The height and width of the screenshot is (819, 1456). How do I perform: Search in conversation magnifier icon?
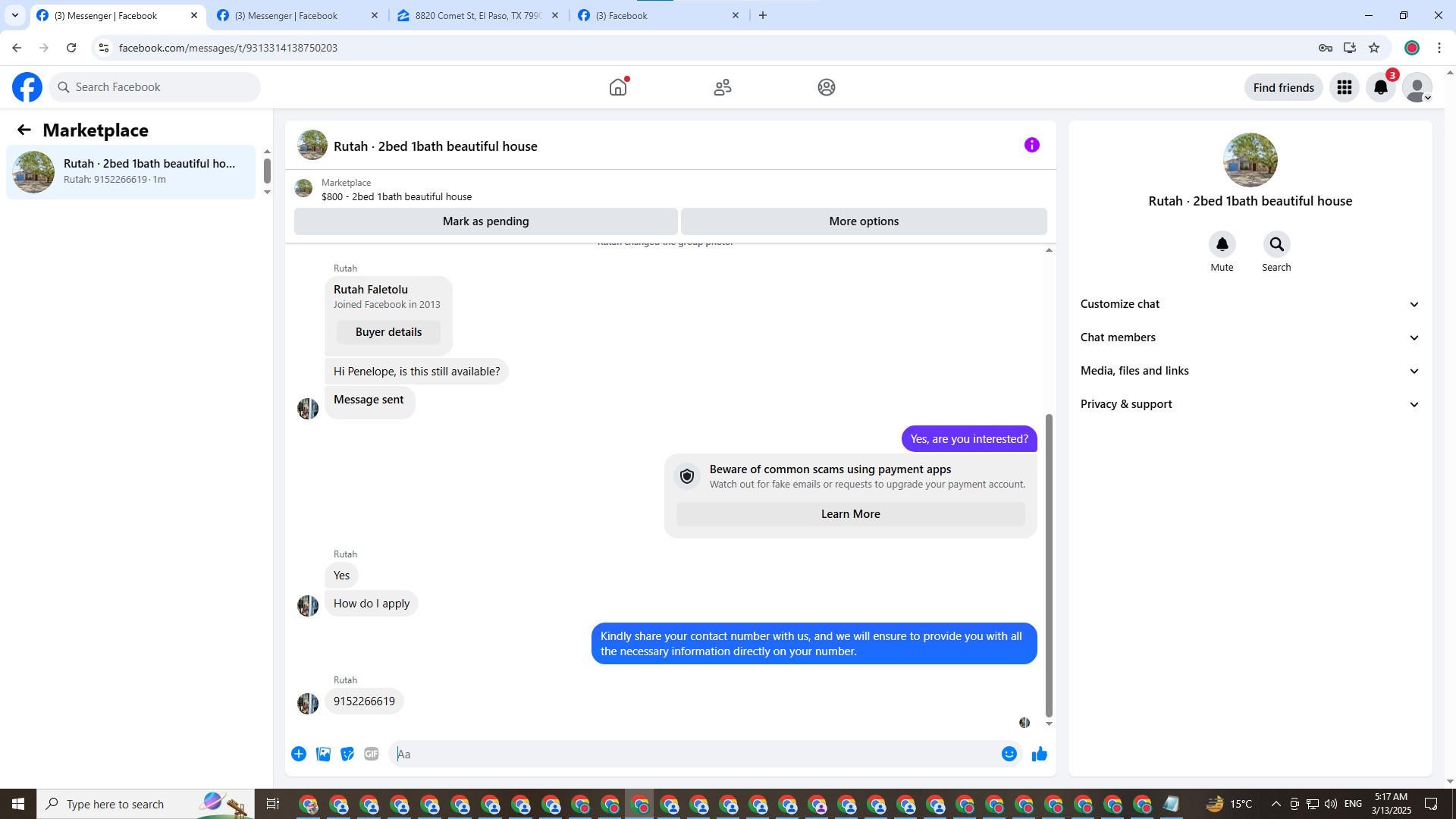click(x=1277, y=244)
